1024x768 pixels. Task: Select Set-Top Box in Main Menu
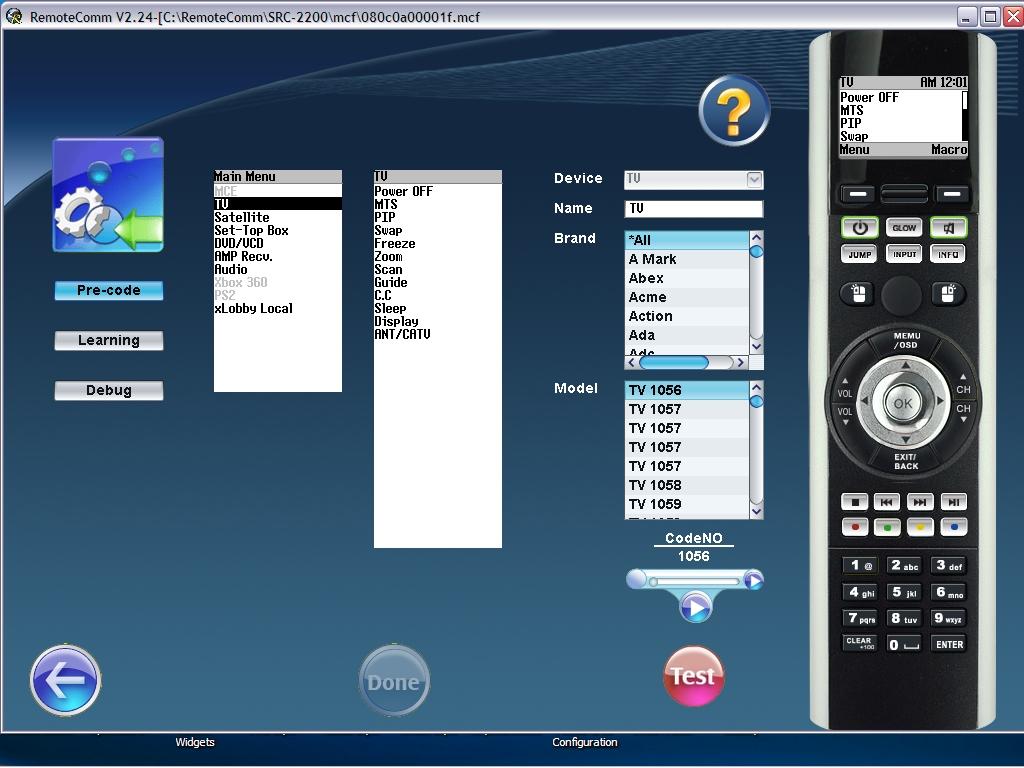[278, 231]
